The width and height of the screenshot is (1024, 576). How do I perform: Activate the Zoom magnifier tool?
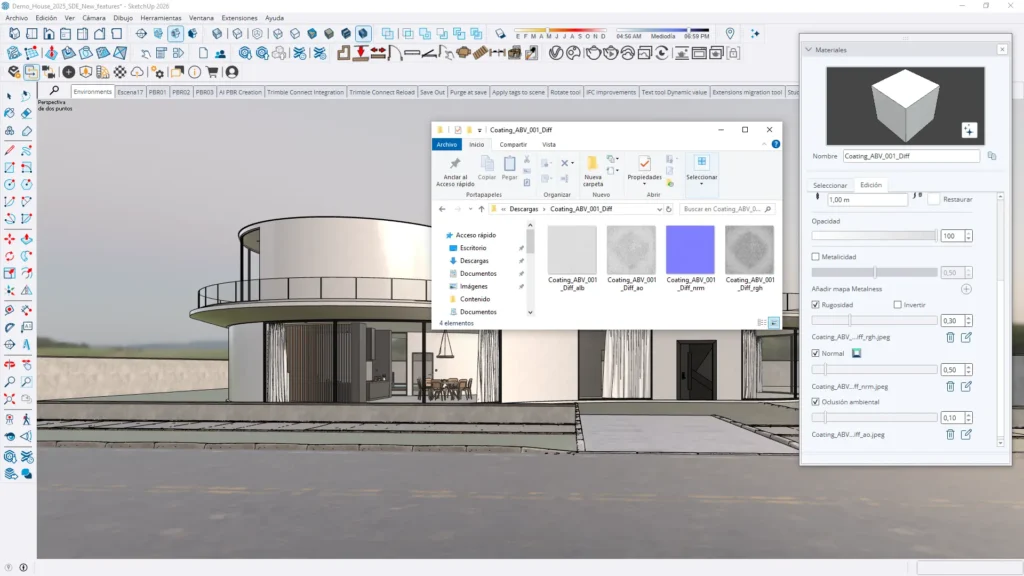click(x=9, y=381)
